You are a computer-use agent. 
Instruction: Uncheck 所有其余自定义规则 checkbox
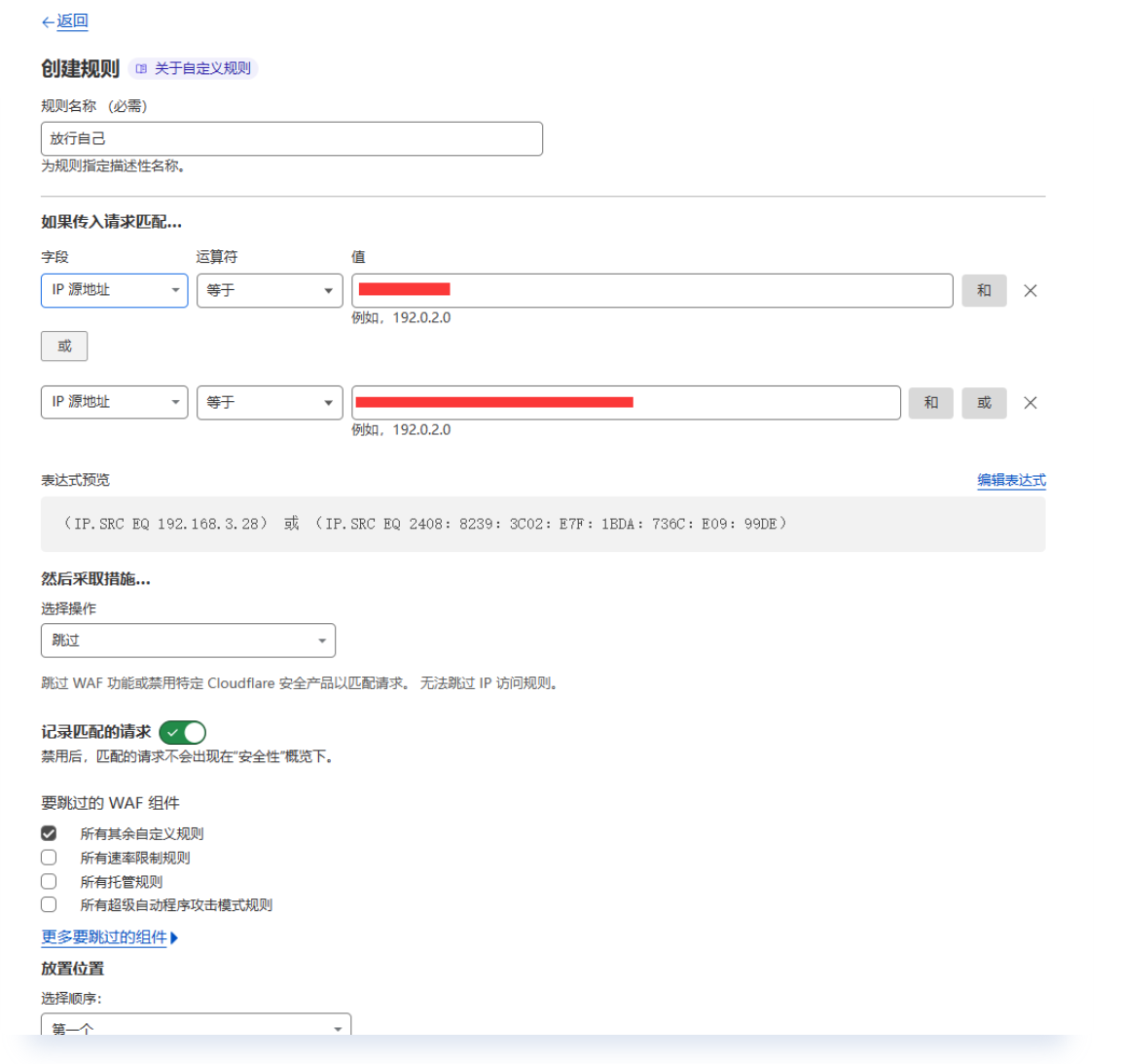(x=49, y=833)
